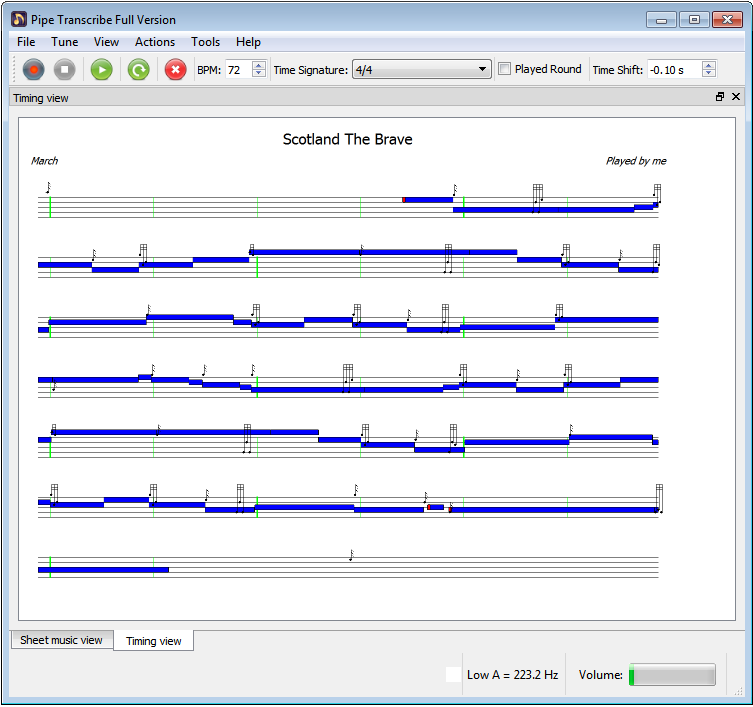This screenshot has width=753, height=707.
Task: Click the Scotland The Brave title
Action: (347, 139)
